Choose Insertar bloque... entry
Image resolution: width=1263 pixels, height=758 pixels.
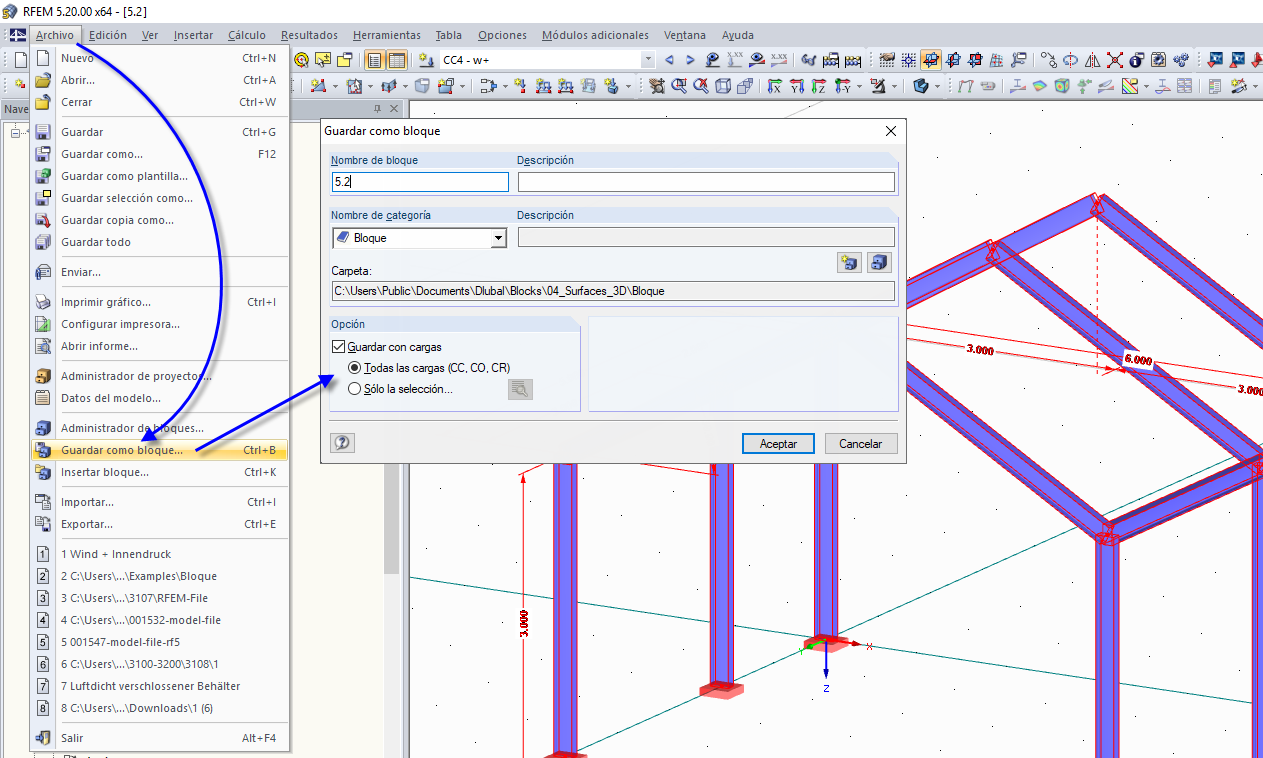(x=160, y=472)
